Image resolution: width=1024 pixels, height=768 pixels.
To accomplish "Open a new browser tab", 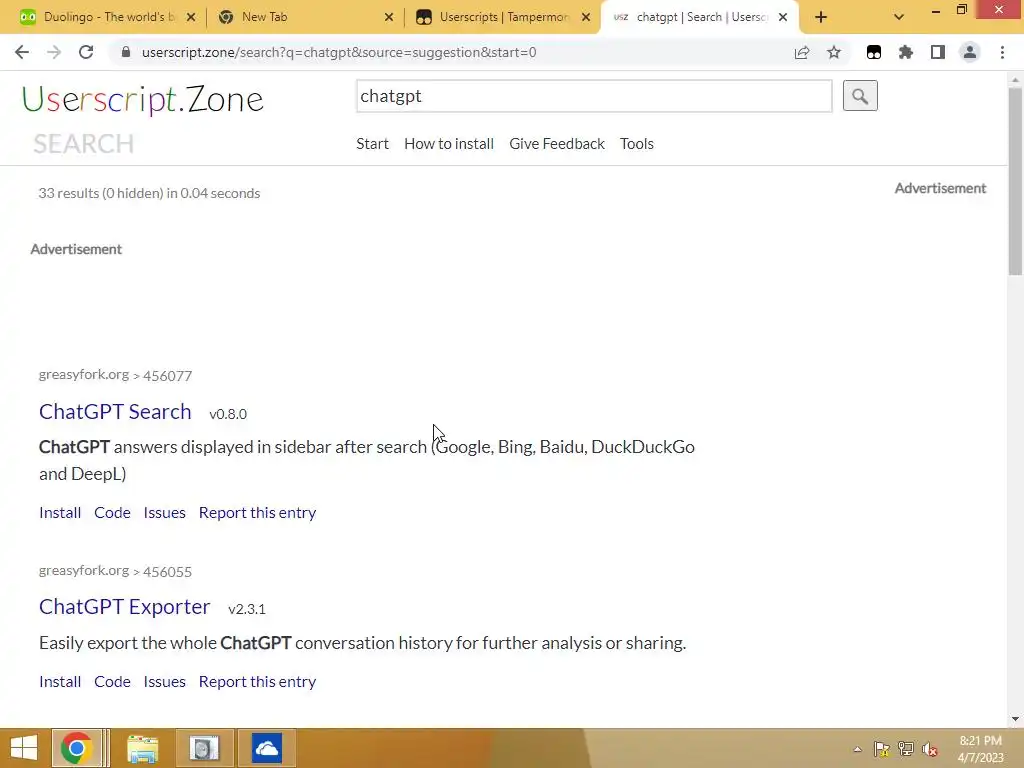I will [x=821, y=17].
